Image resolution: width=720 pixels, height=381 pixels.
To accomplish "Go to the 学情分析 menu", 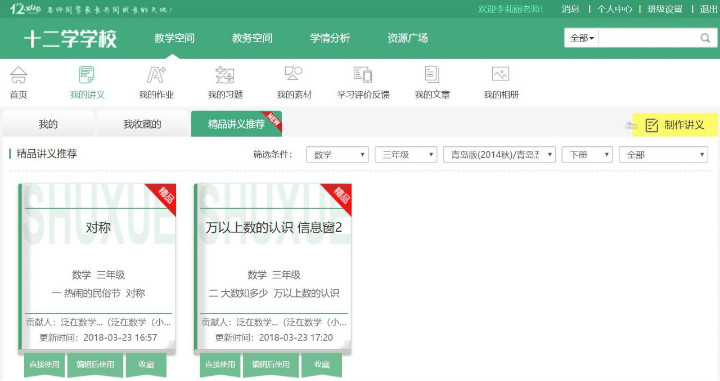I will click(330, 38).
